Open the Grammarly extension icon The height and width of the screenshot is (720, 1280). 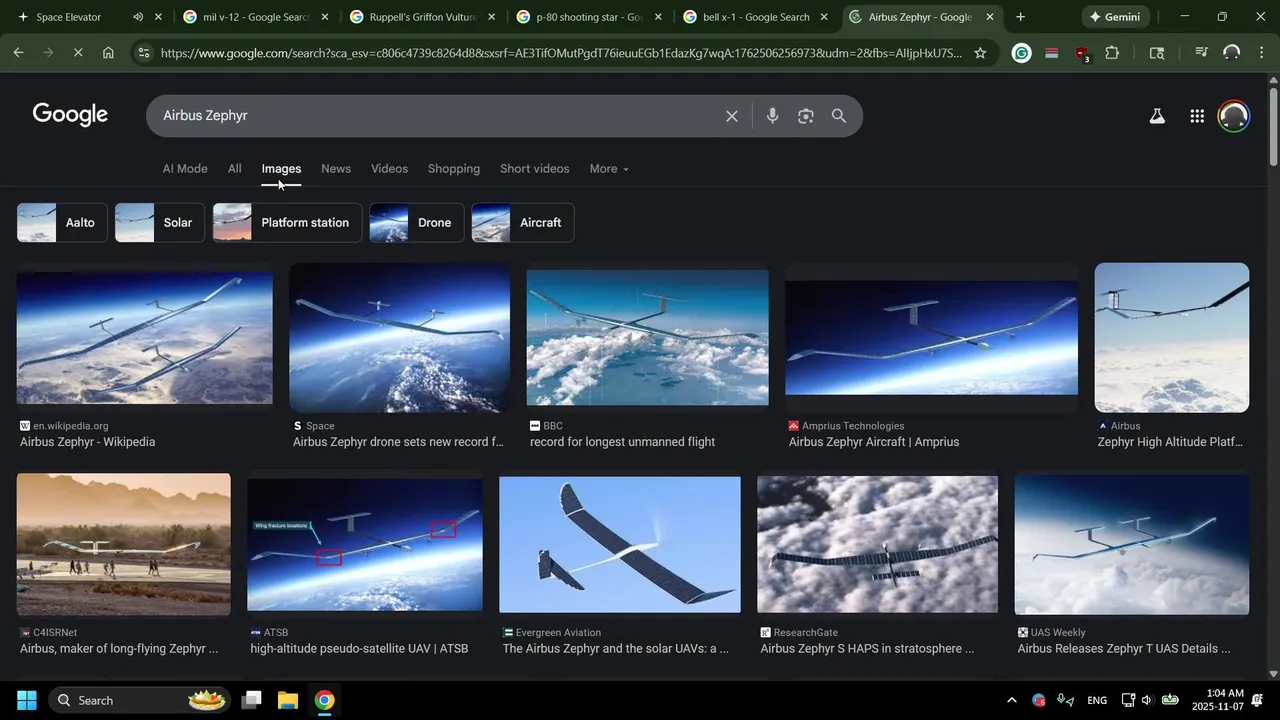(1021, 53)
